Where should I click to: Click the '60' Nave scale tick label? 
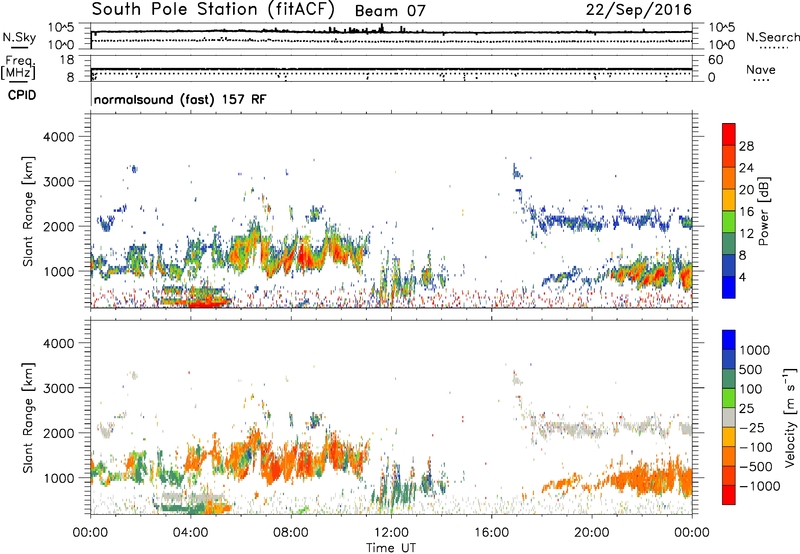click(x=715, y=60)
